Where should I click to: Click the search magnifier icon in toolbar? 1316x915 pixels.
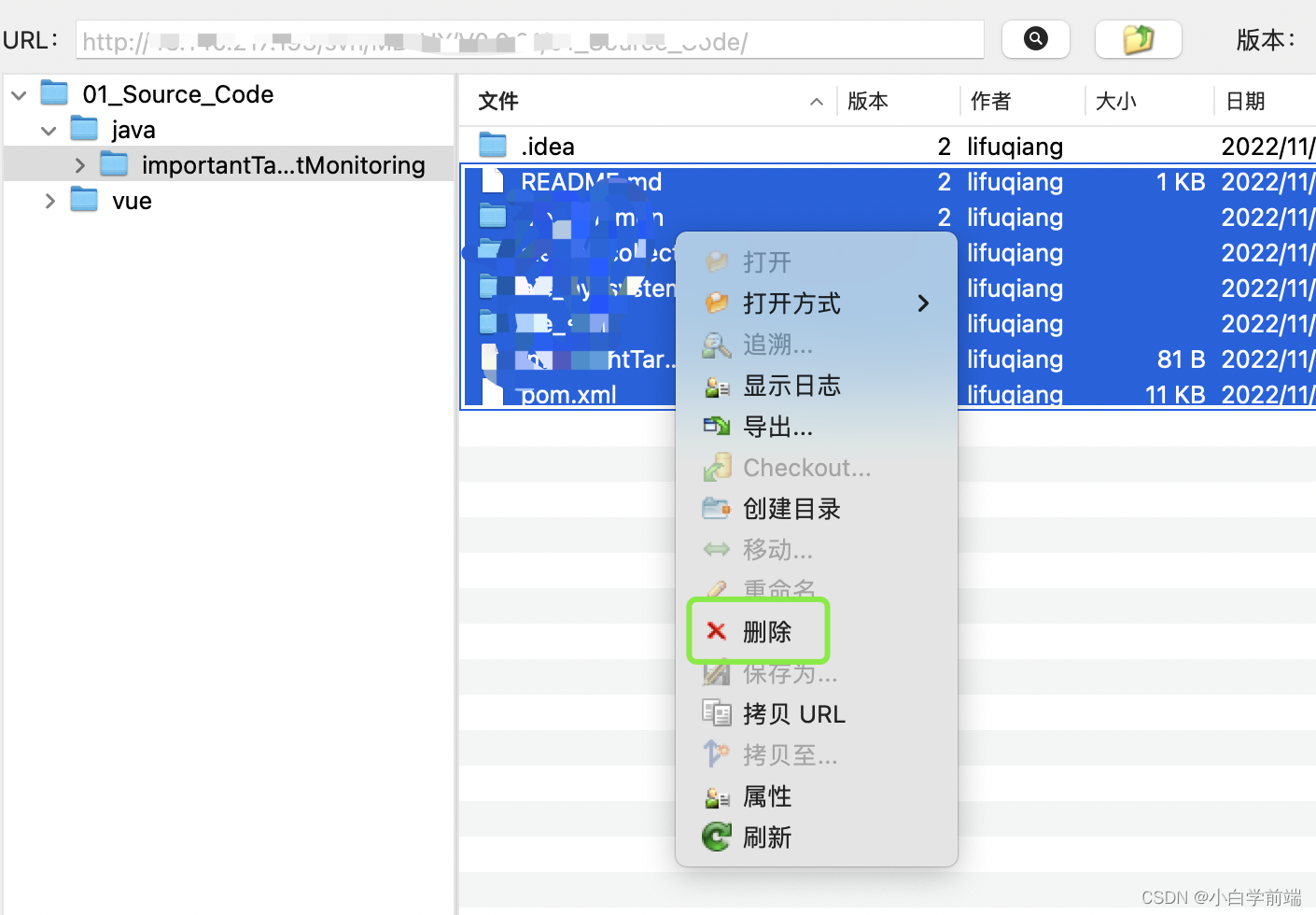coord(1035,38)
